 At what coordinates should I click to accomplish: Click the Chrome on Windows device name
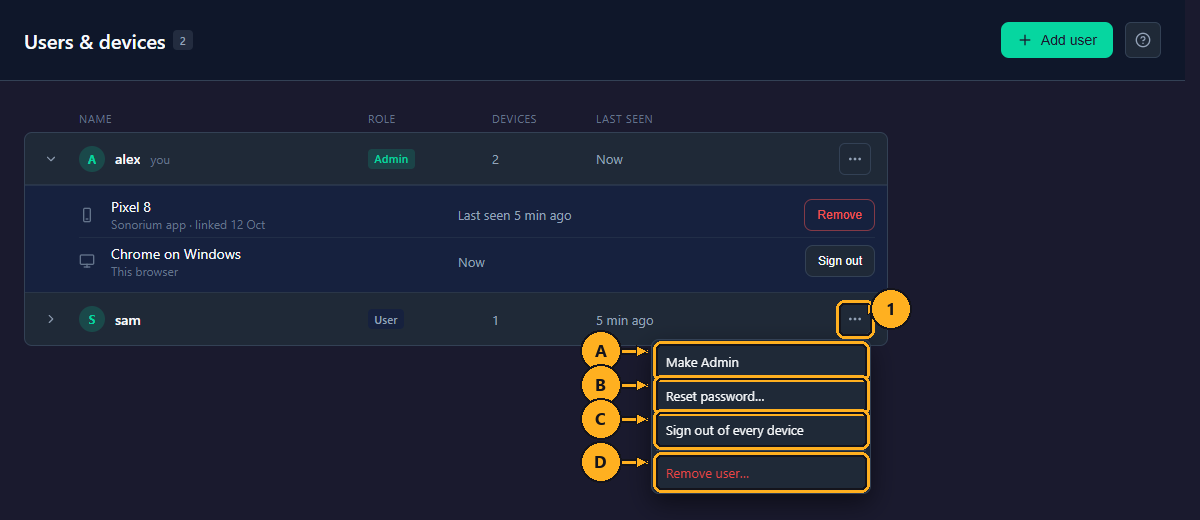click(176, 254)
